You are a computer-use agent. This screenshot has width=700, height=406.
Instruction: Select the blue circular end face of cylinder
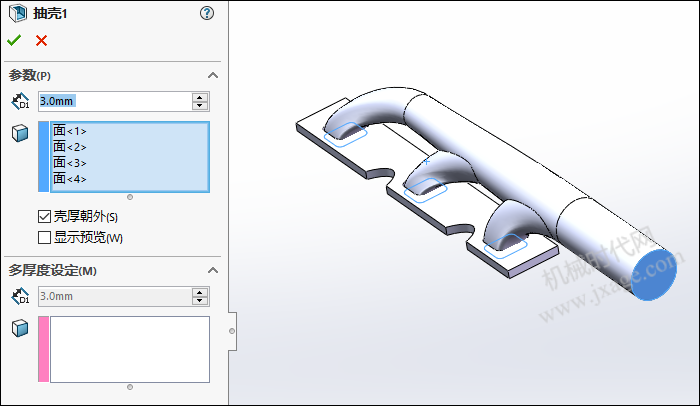pos(654,275)
